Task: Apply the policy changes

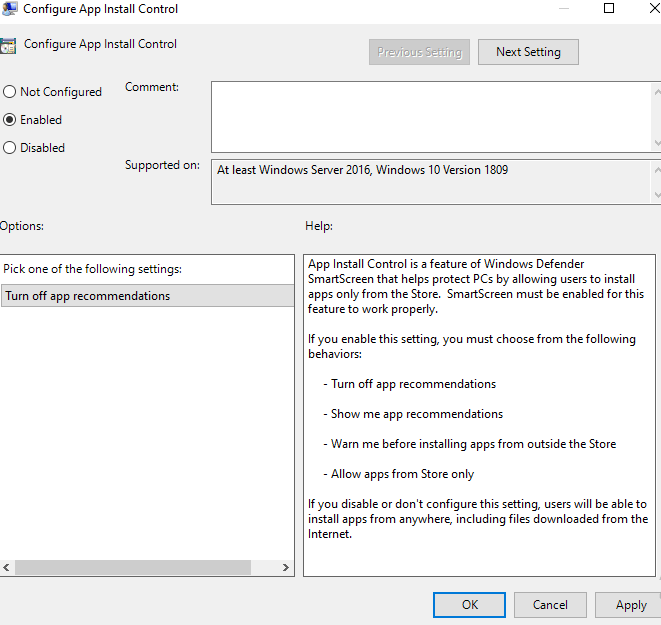Action: [x=628, y=605]
